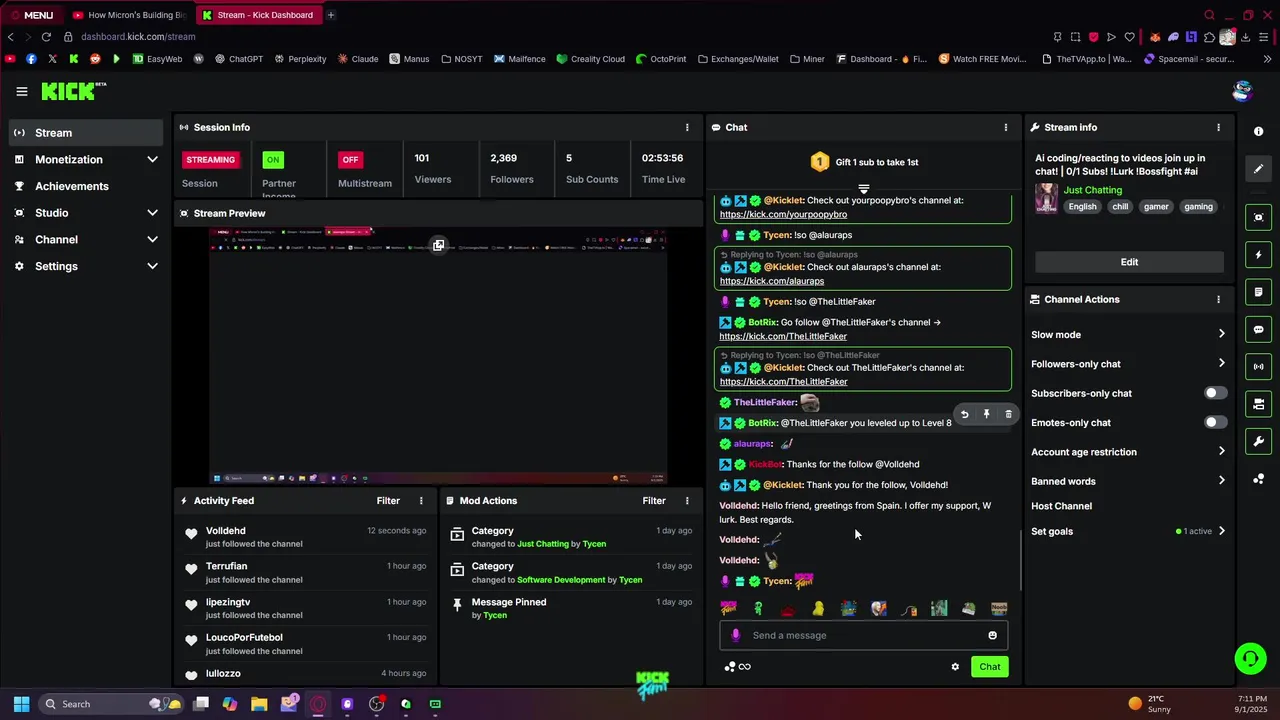This screenshot has width=1280, height=720.
Task: Open the Activity Feed three-dot menu
Action: [421, 500]
